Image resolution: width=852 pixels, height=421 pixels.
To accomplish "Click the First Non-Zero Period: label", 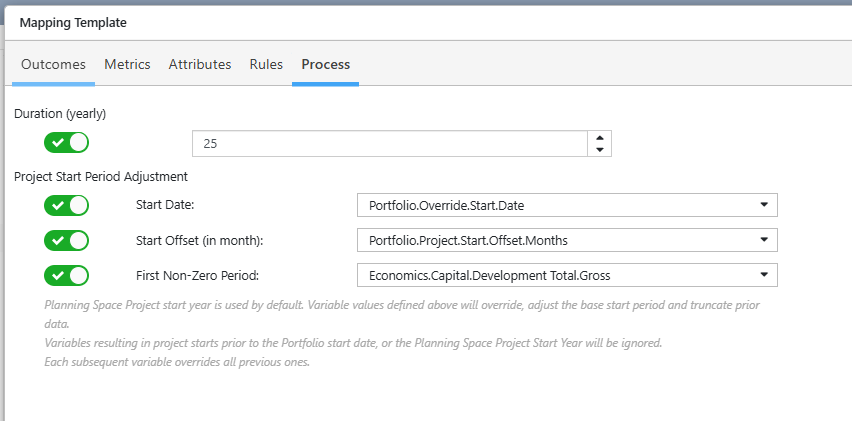I will 197,275.
